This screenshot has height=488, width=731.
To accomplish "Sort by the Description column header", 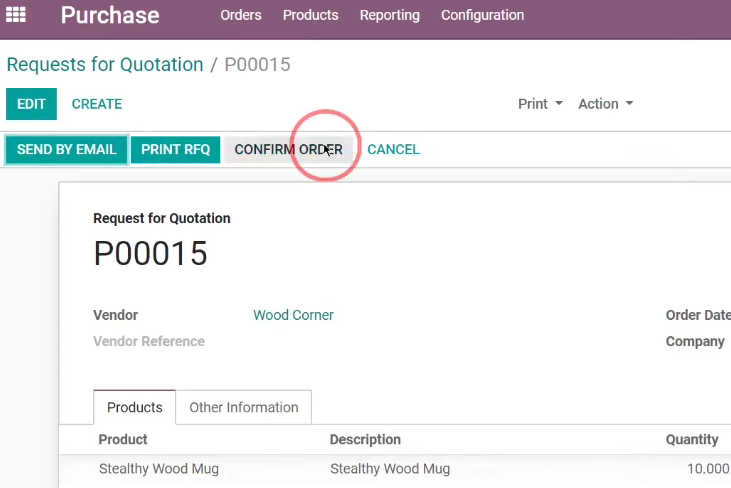I will pyautogui.click(x=365, y=440).
